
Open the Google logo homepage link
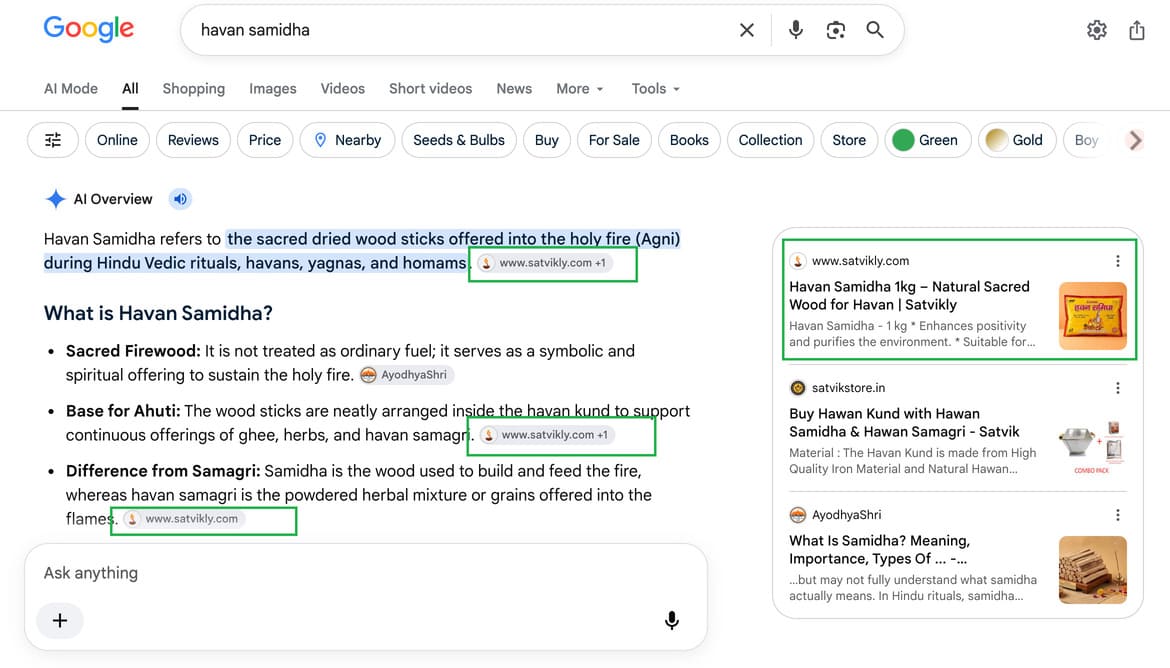coord(89,29)
